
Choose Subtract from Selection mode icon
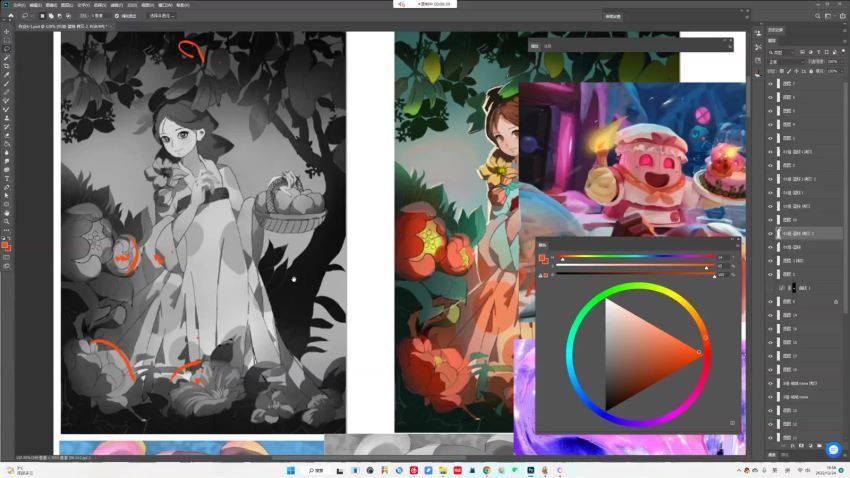(x=59, y=16)
